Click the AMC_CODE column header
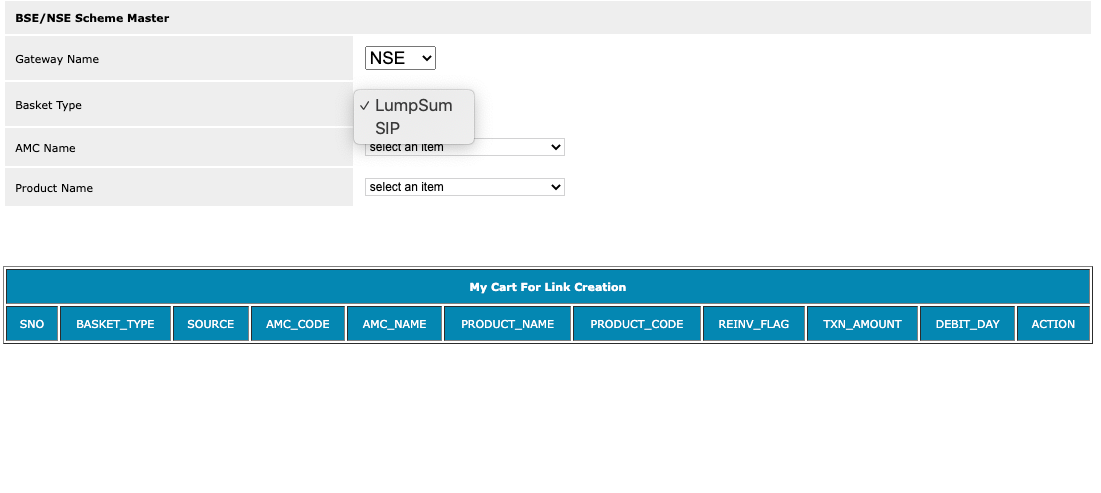 point(298,324)
